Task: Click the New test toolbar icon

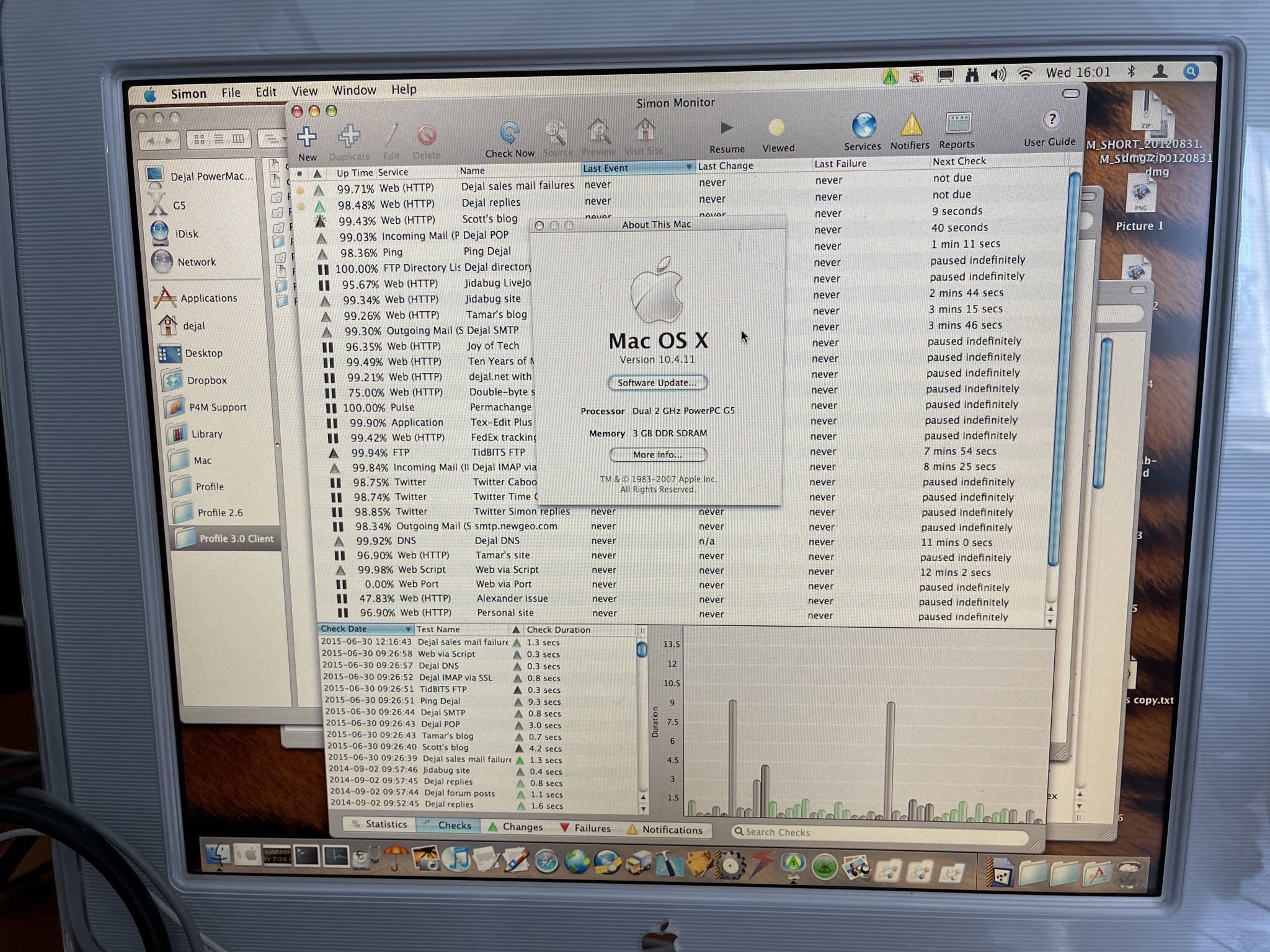Action: click(x=306, y=136)
